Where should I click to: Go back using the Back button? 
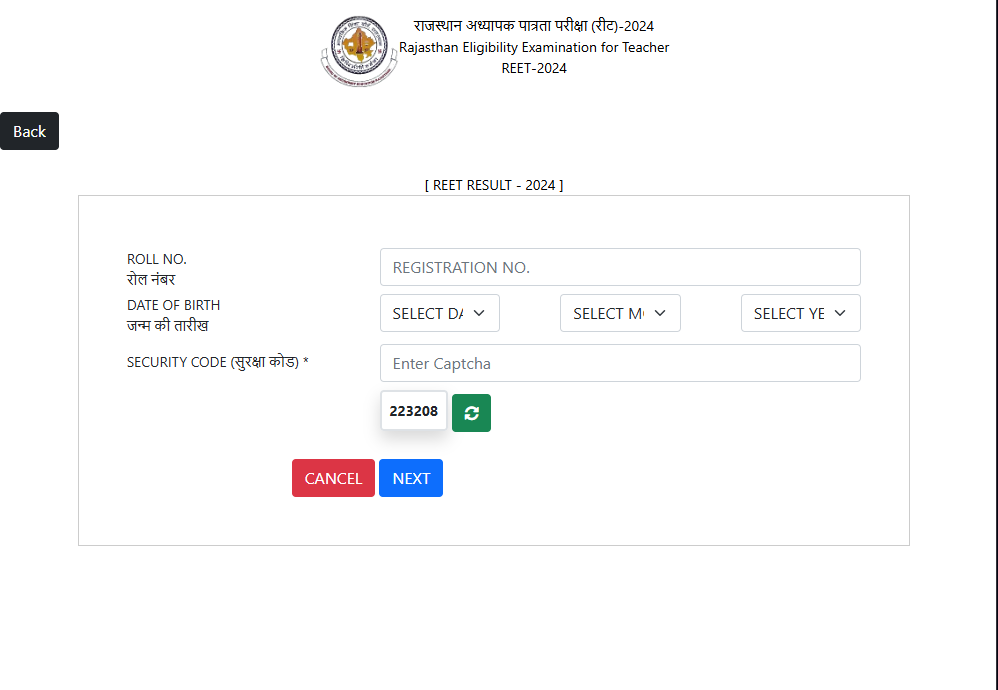[x=29, y=131]
